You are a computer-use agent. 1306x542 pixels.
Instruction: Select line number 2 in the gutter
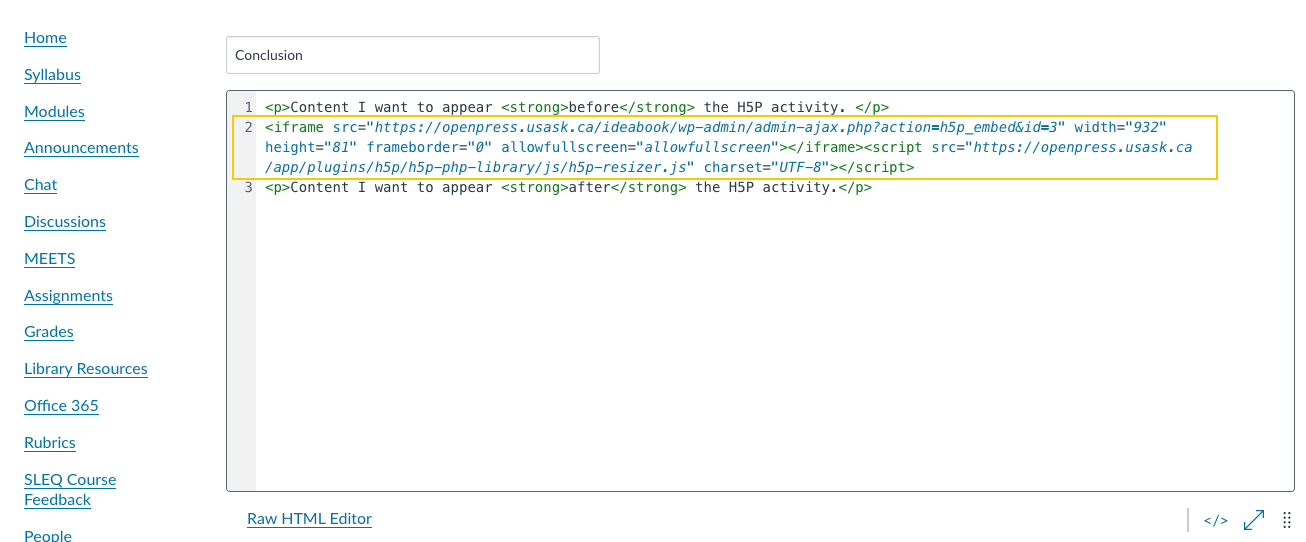pos(249,127)
